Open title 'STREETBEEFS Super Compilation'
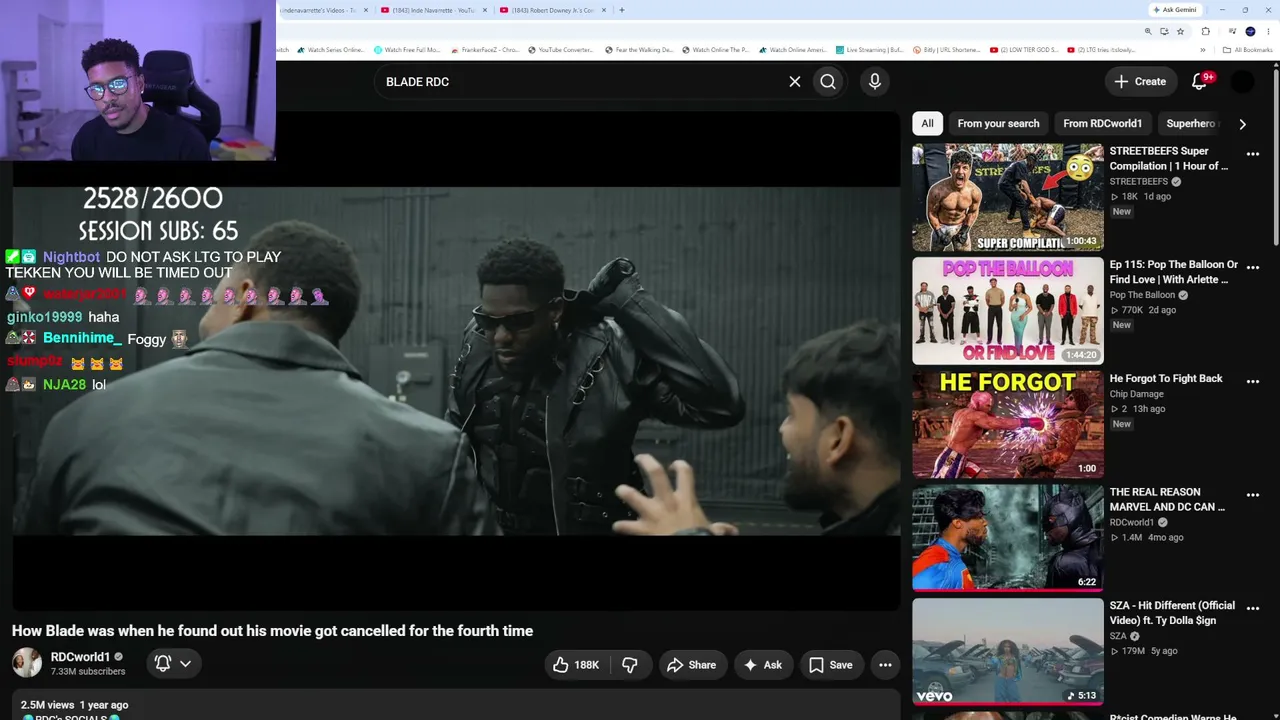The width and height of the screenshot is (1280, 720). coord(1168,158)
